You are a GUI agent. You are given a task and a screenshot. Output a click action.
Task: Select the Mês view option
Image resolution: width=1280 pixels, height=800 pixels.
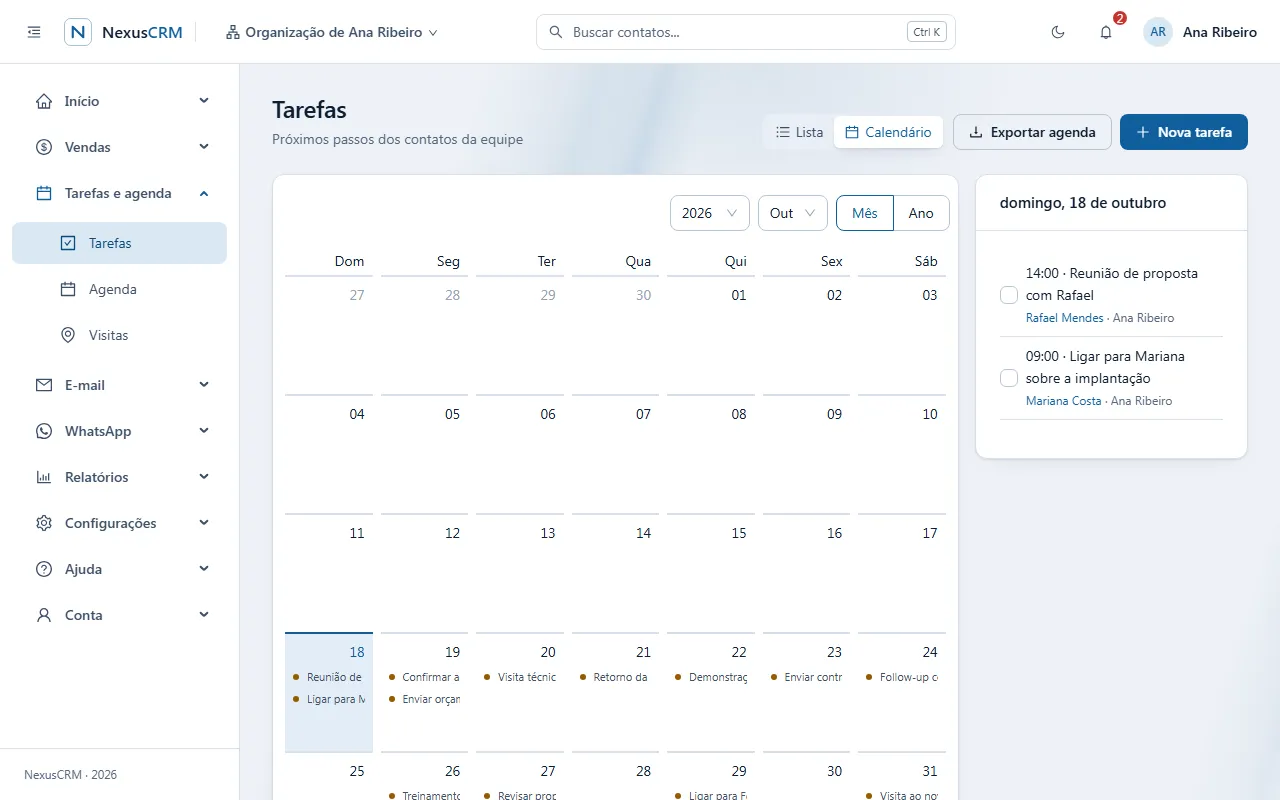tap(865, 213)
